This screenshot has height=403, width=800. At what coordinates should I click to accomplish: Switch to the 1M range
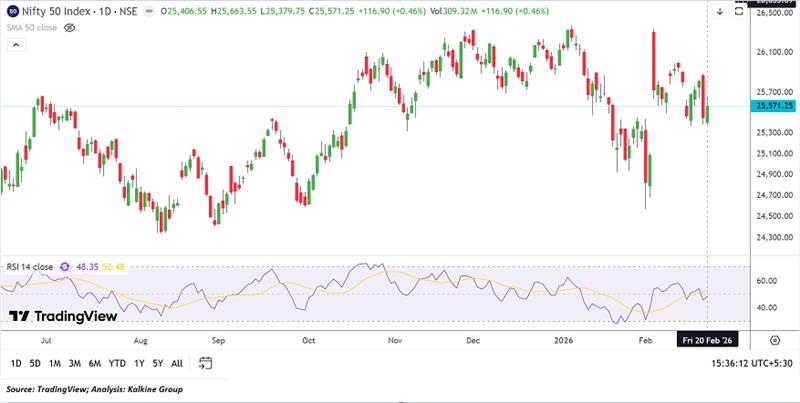point(56,363)
